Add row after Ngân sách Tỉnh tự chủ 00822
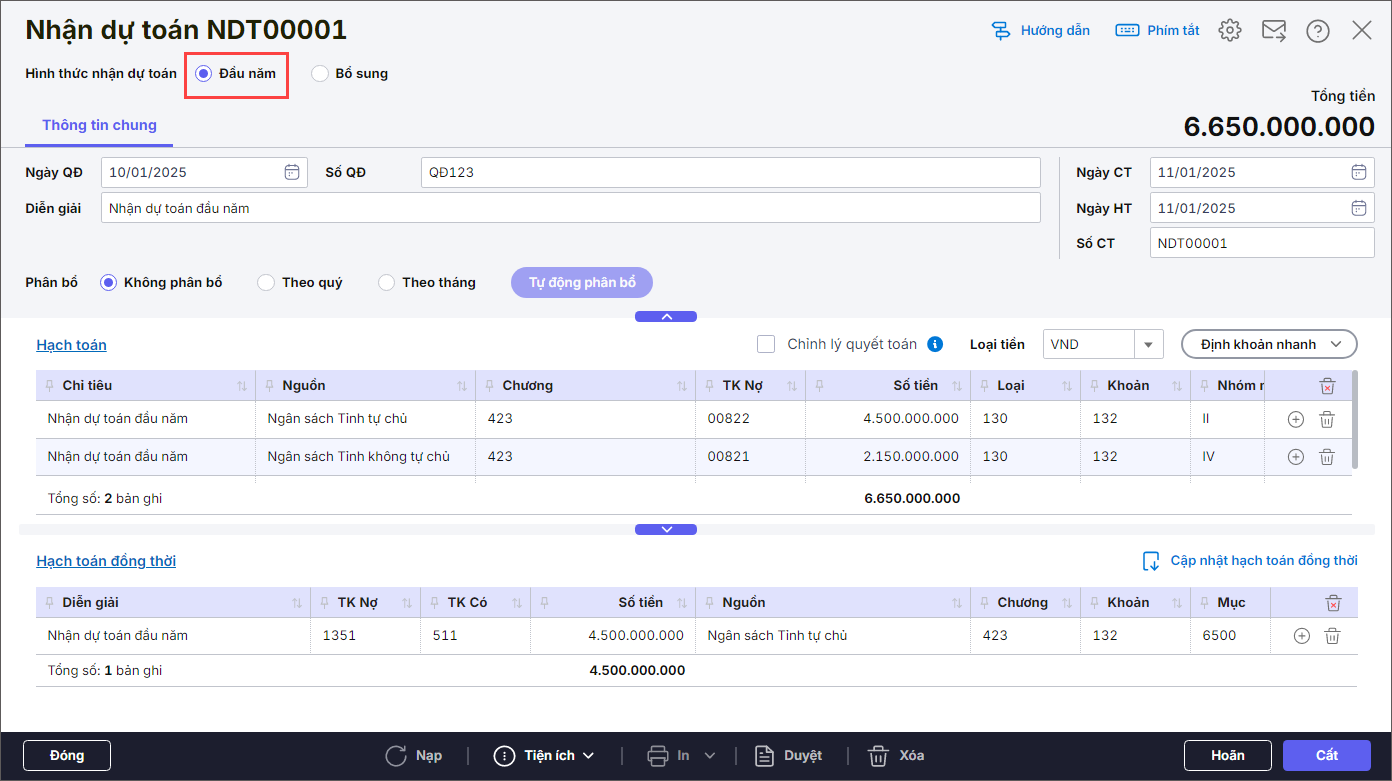Image resolution: width=1392 pixels, height=781 pixels. [x=1295, y=419]
